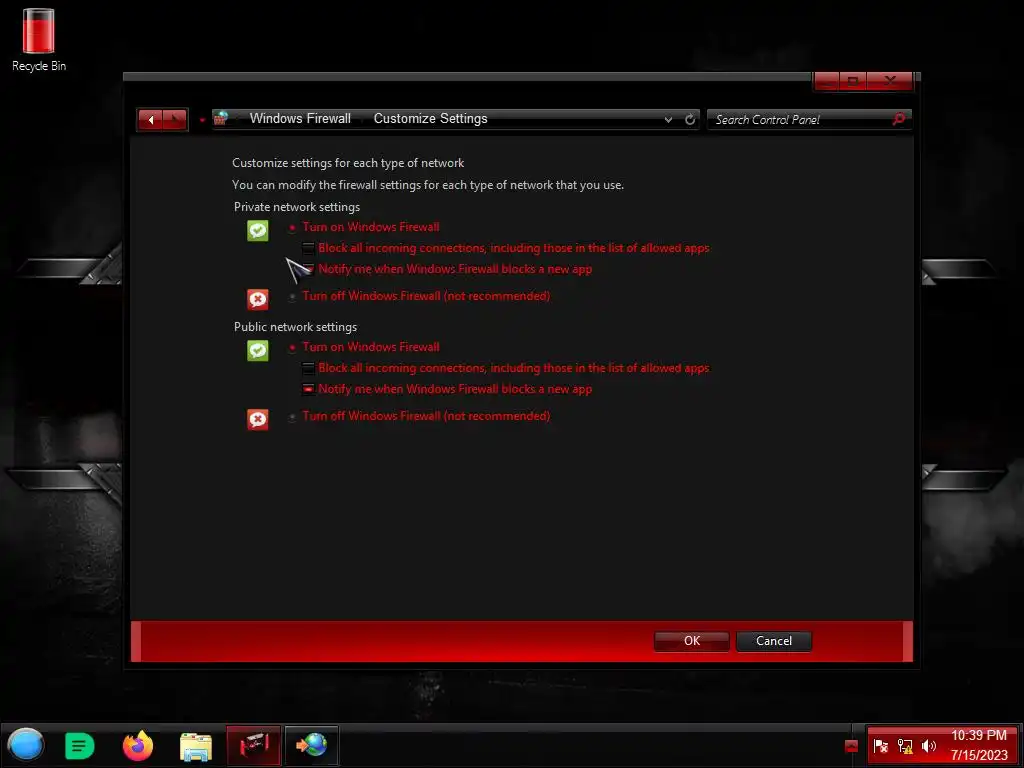Click the Forward navigation arrow
Image resolution: width=1024 pixels, height=768 pixels.
tap(175, 120)
